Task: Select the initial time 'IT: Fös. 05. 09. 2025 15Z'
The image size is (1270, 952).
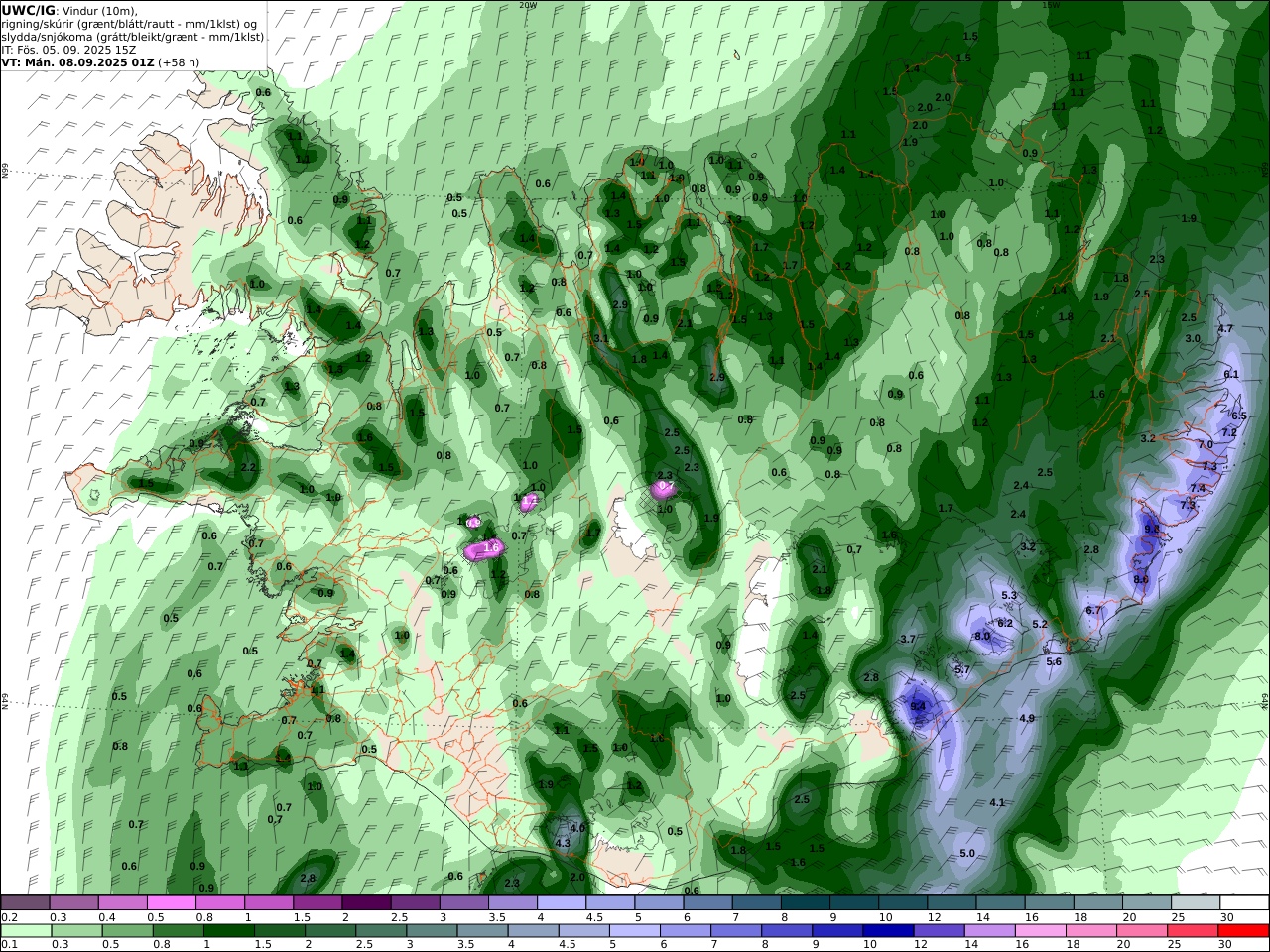Action: coord(68,49)
